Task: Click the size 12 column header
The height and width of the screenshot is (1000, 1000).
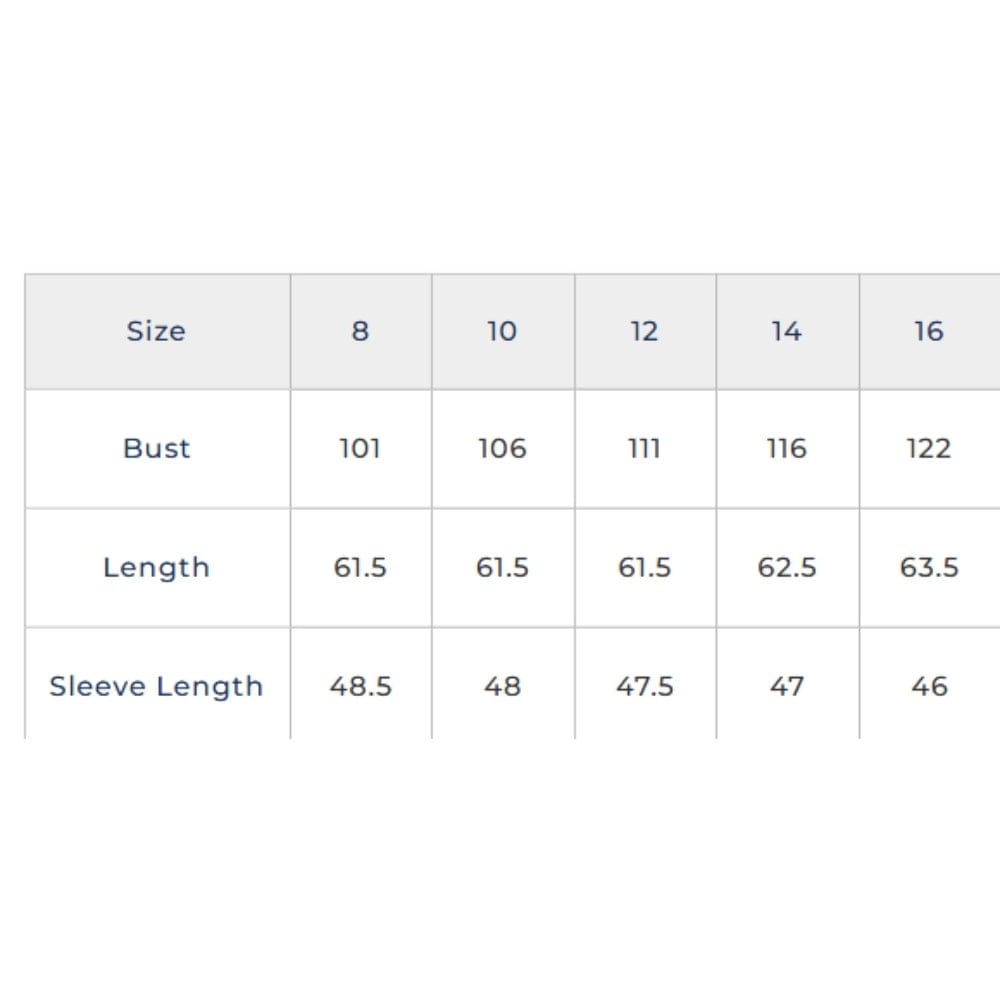Action: [645, 331]
